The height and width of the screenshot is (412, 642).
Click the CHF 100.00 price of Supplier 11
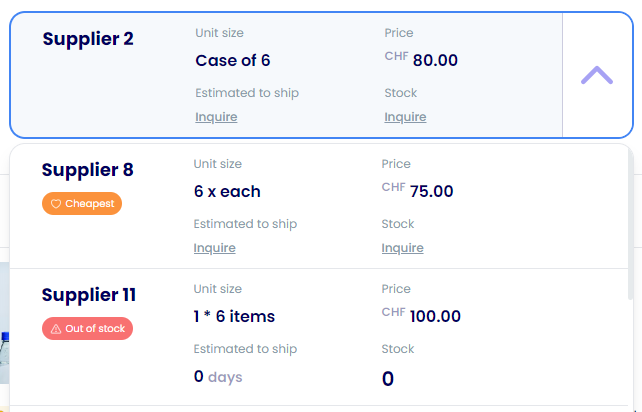421,316
